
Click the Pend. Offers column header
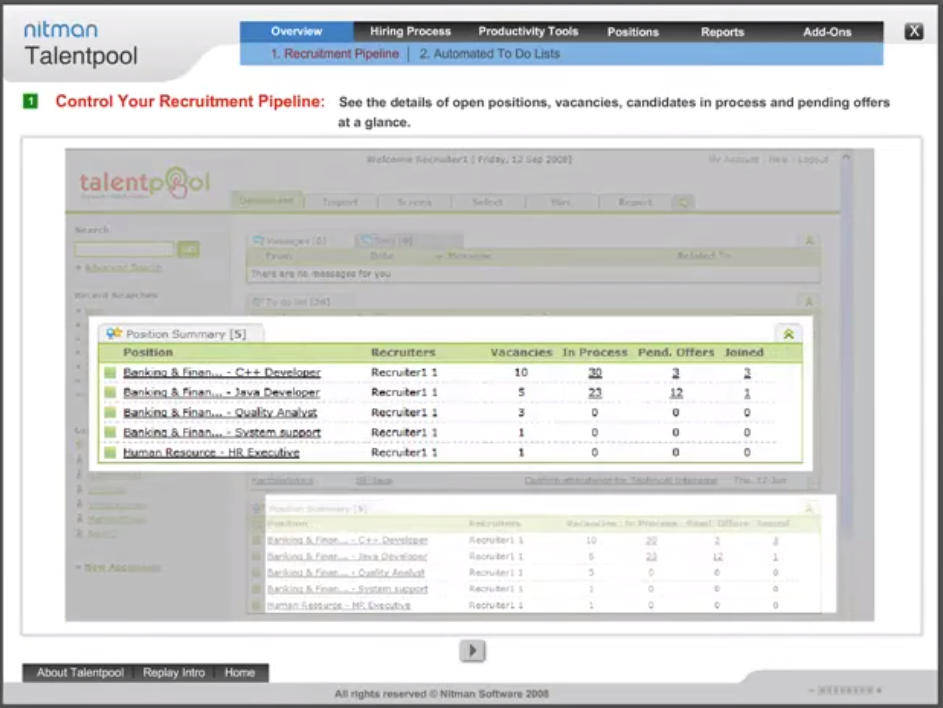tap(675, 352)
